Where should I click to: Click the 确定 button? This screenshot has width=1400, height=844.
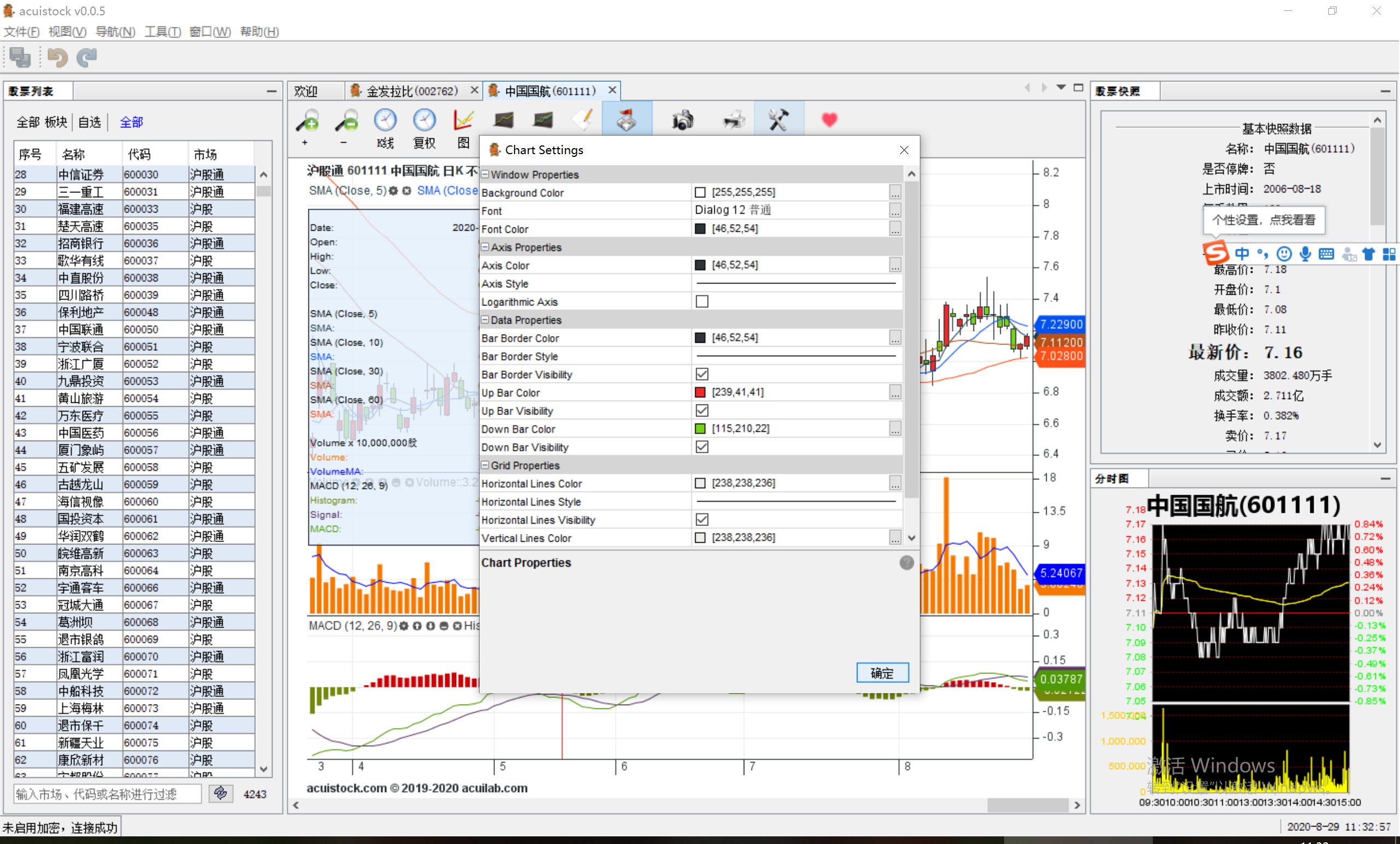click(882, 673)
